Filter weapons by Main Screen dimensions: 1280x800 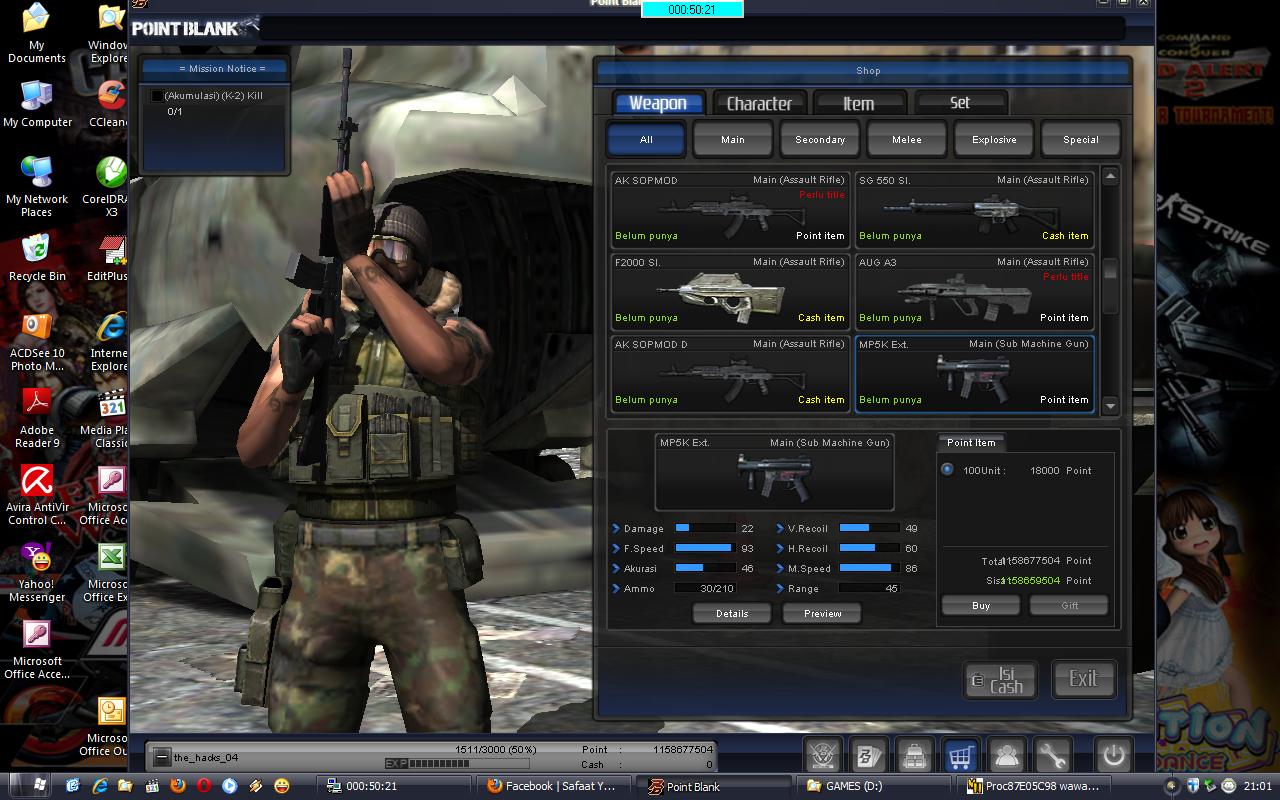(733, 140)
